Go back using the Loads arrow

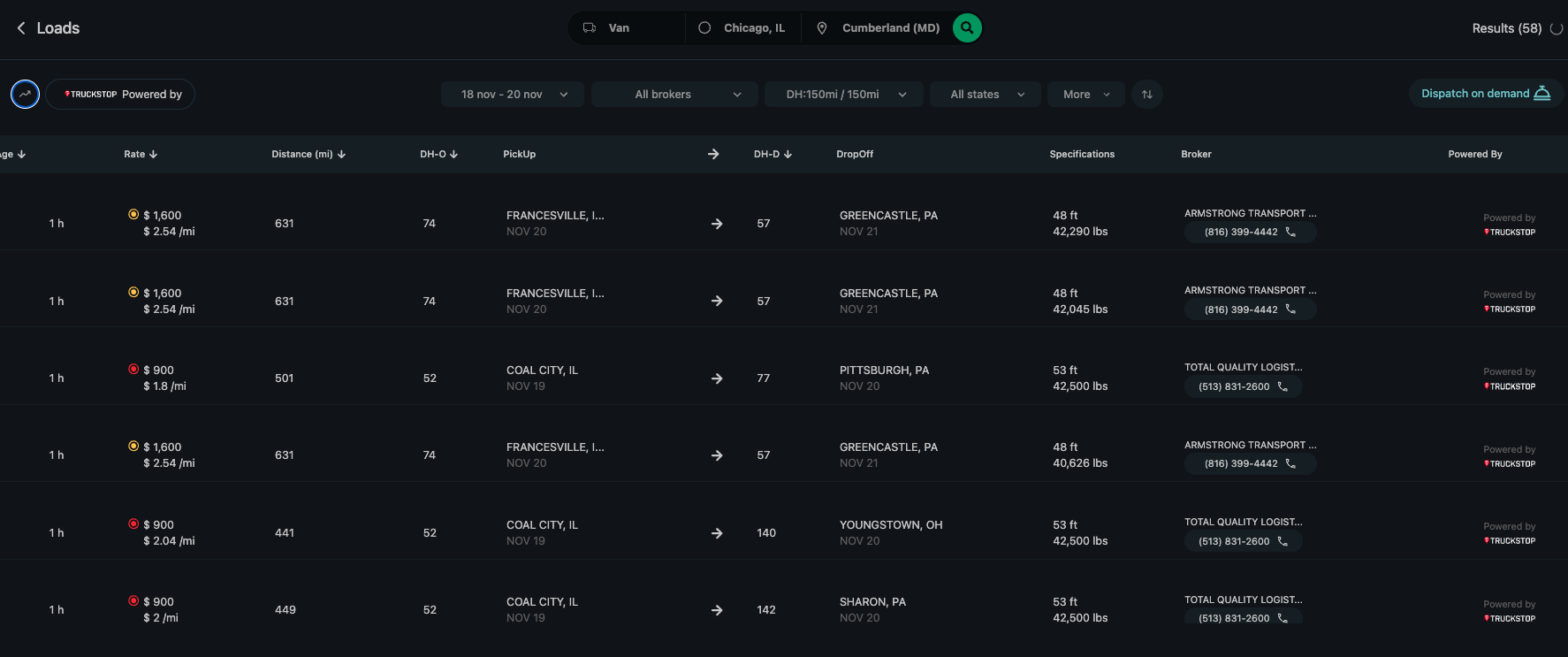[x=21, y=28]
